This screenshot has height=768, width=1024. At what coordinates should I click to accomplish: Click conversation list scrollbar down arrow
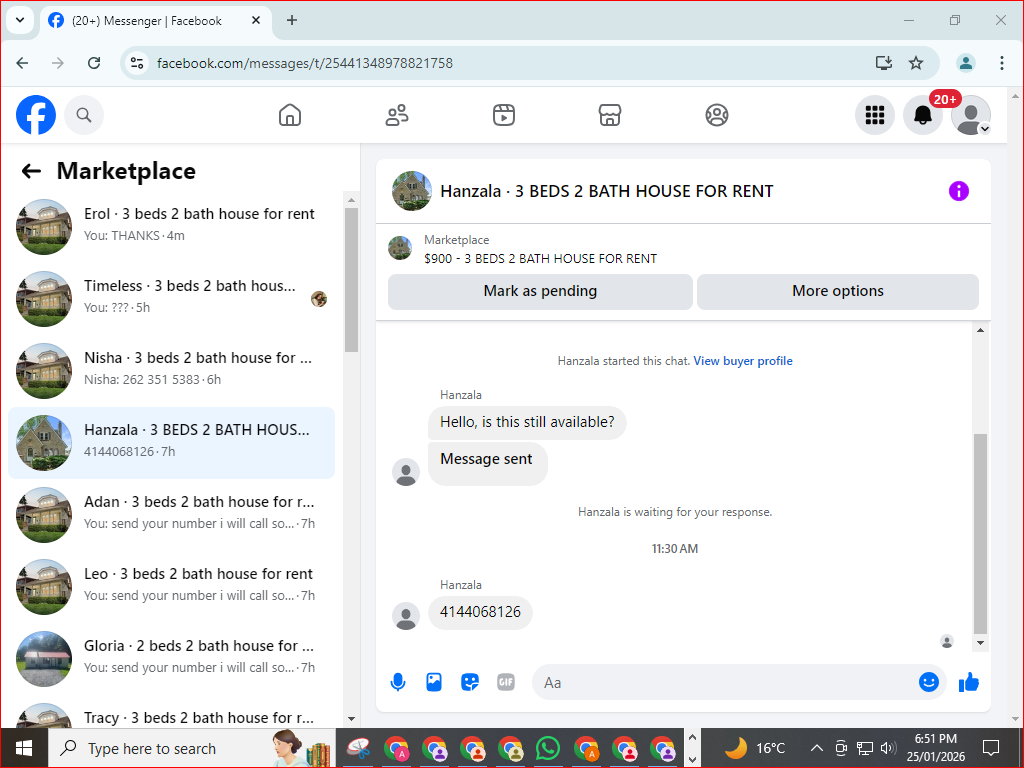point(351,719)
